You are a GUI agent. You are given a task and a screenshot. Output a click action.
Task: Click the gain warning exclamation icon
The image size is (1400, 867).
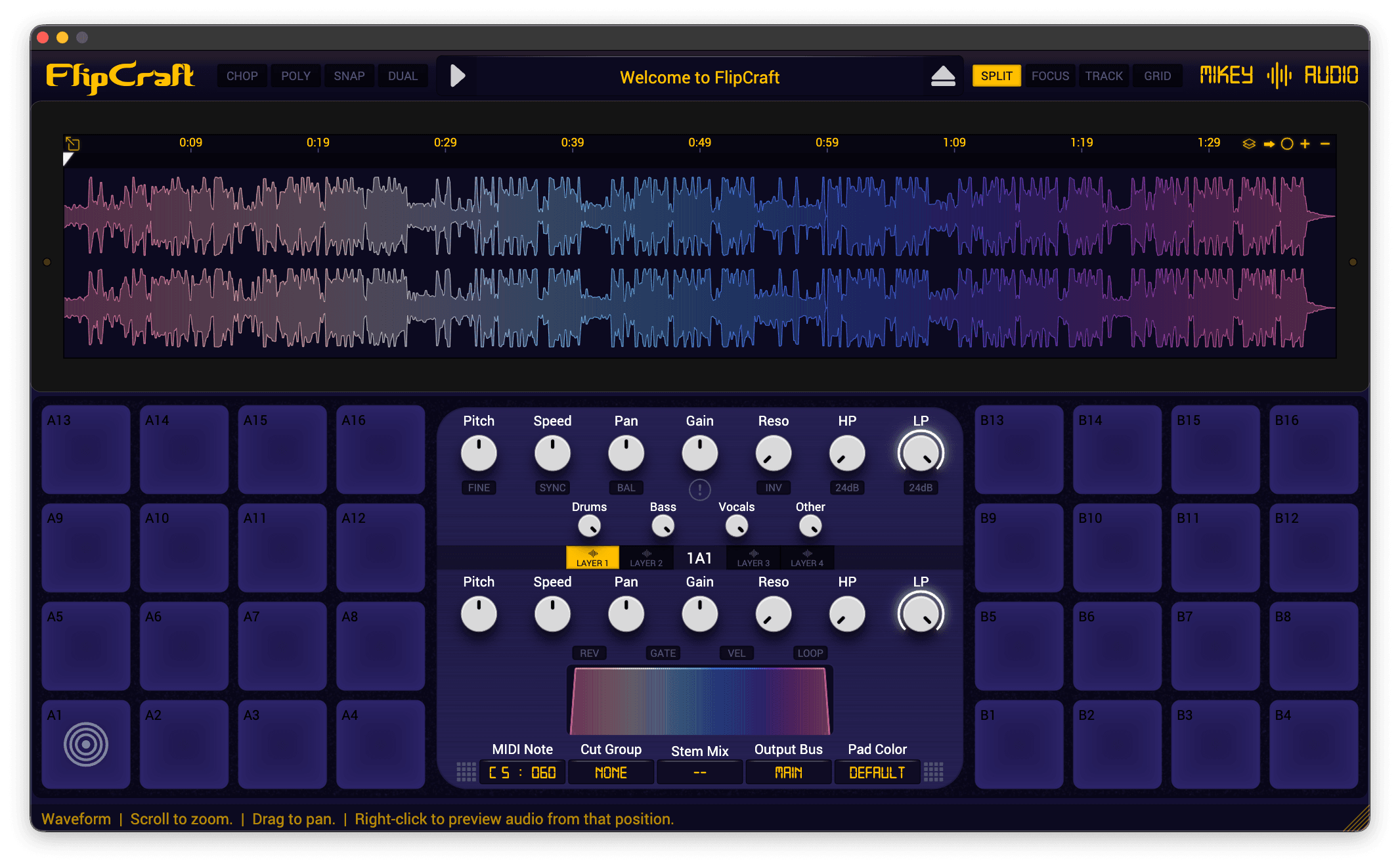(699, 489)
